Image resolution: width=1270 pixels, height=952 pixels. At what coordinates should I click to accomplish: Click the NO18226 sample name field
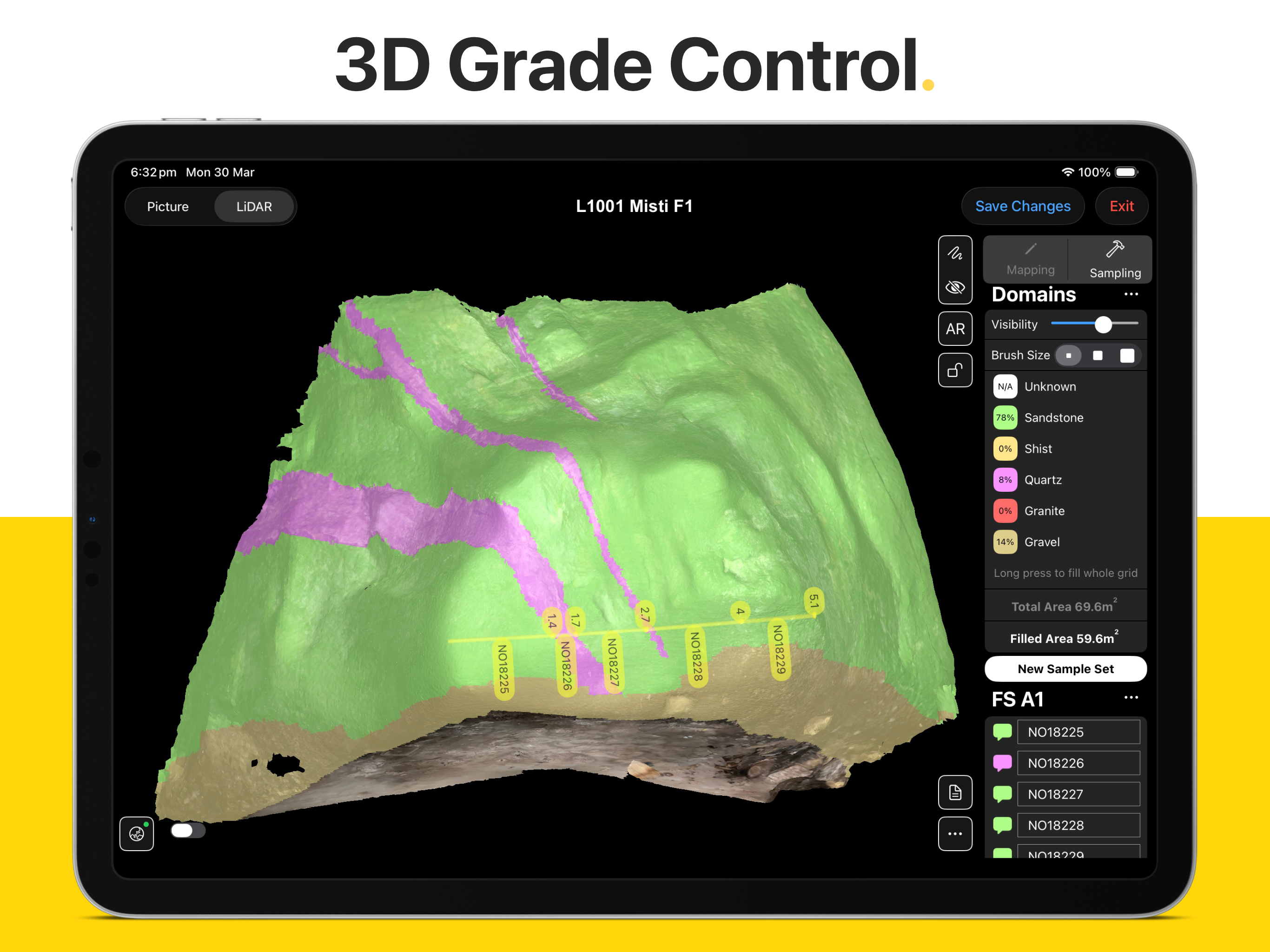point(1078,763)
